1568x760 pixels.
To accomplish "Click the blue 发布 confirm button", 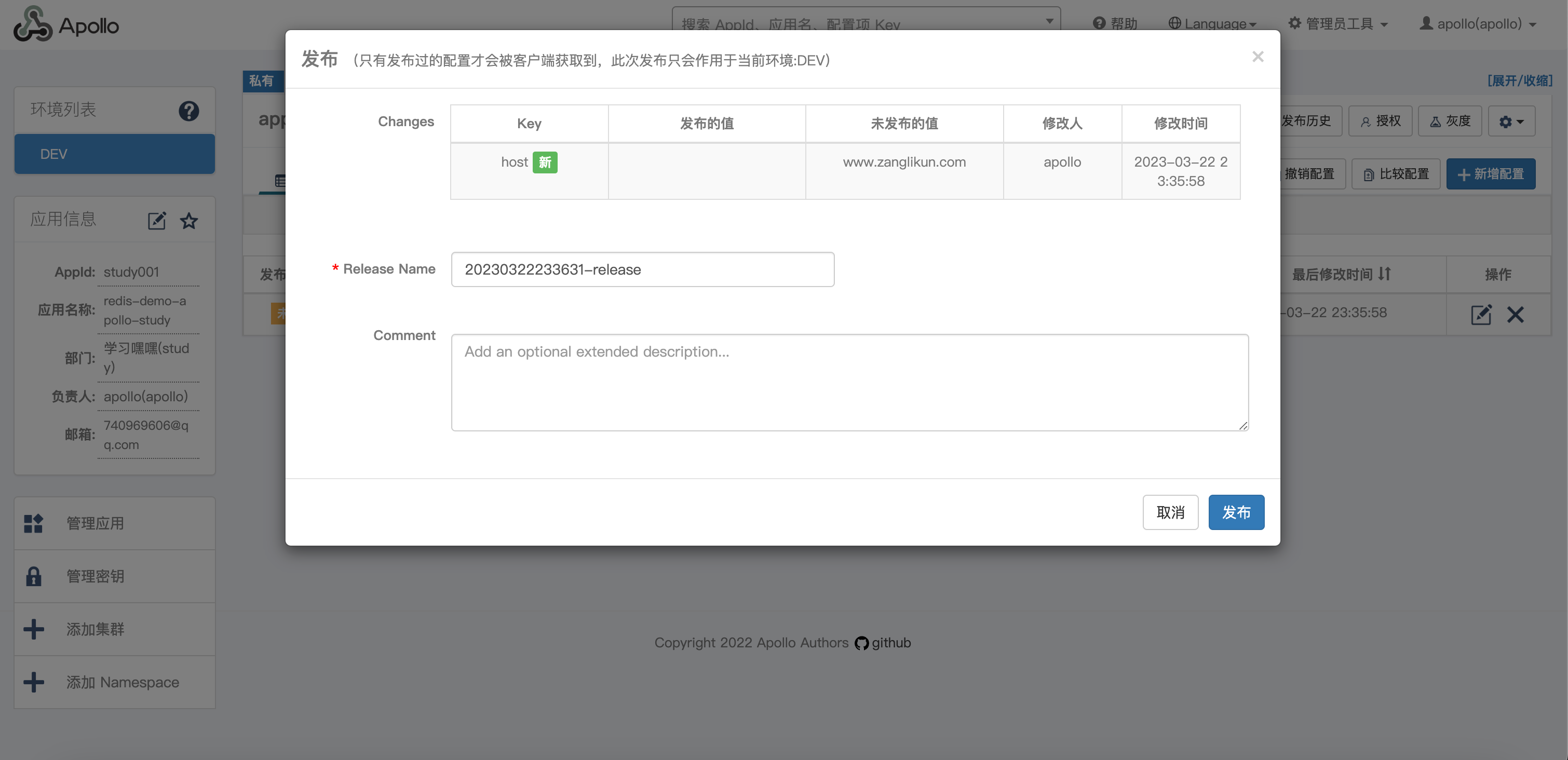I will 1236,512.
